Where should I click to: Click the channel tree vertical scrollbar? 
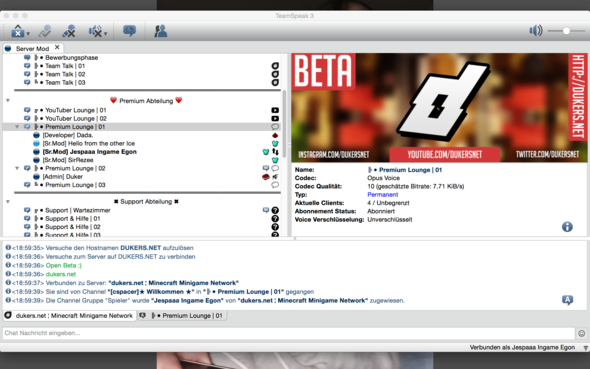[284, 124]
